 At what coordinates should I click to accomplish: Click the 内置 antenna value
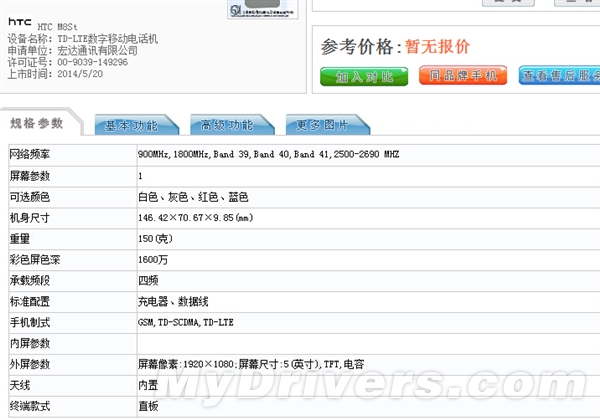point(148,385)
